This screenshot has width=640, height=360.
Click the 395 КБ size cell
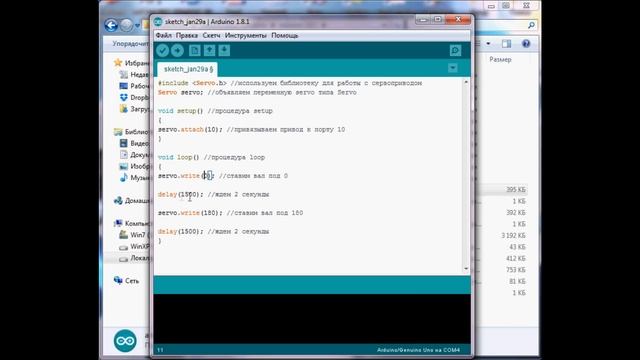[516, 190]
